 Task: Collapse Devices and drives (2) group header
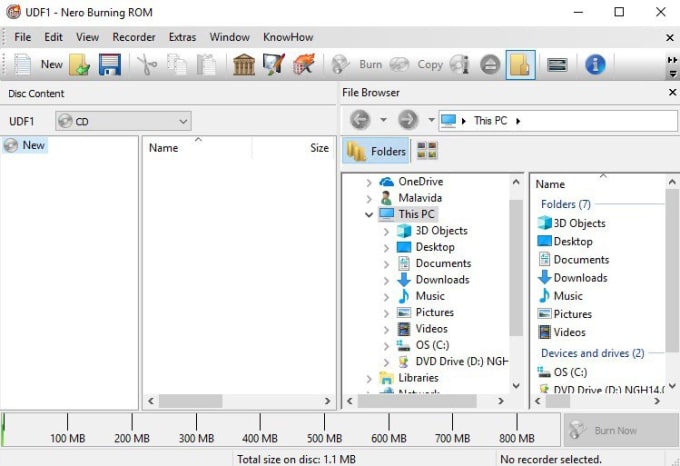(x=592, y=353)
